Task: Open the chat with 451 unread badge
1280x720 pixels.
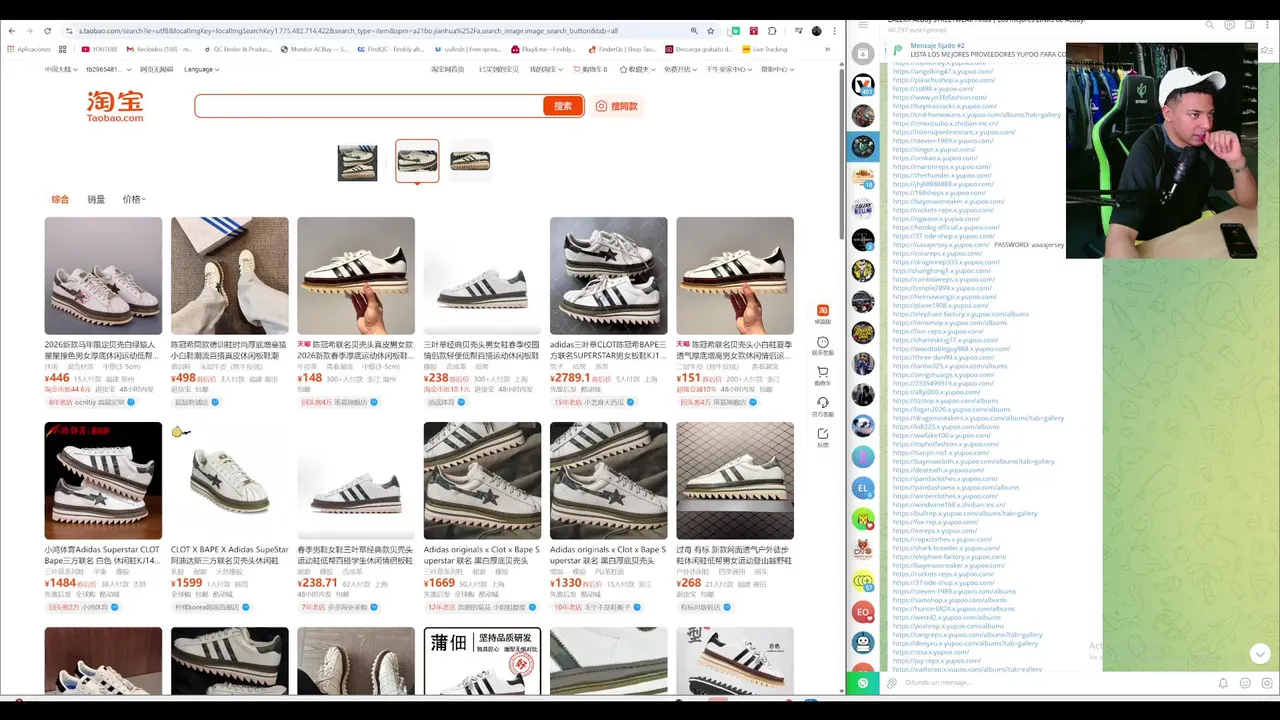Action: tap(863, 86)
